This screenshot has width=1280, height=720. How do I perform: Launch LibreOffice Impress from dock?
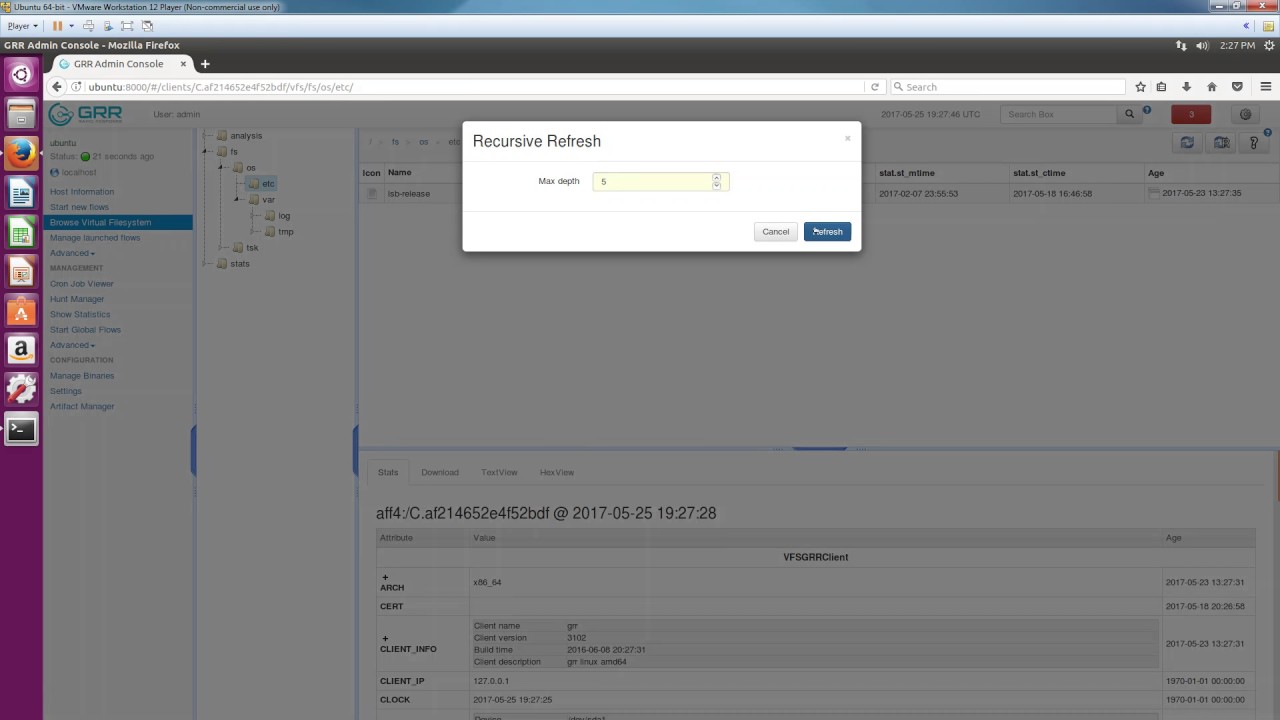coord(21,271)
